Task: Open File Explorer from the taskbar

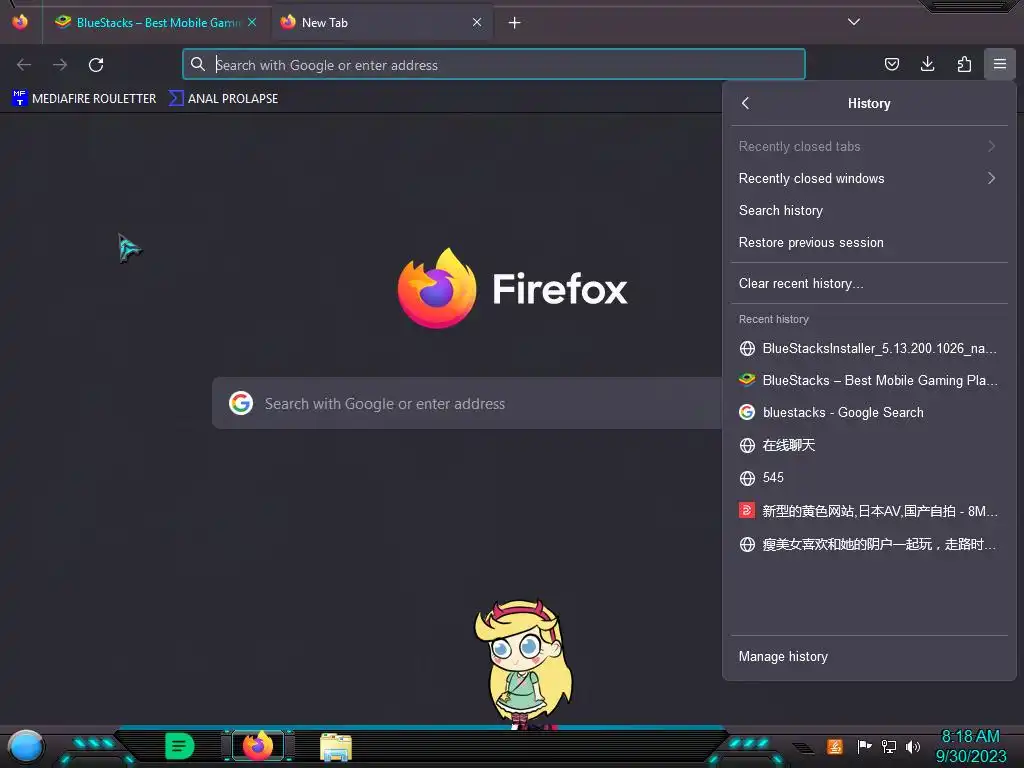Action: [336, 747]
